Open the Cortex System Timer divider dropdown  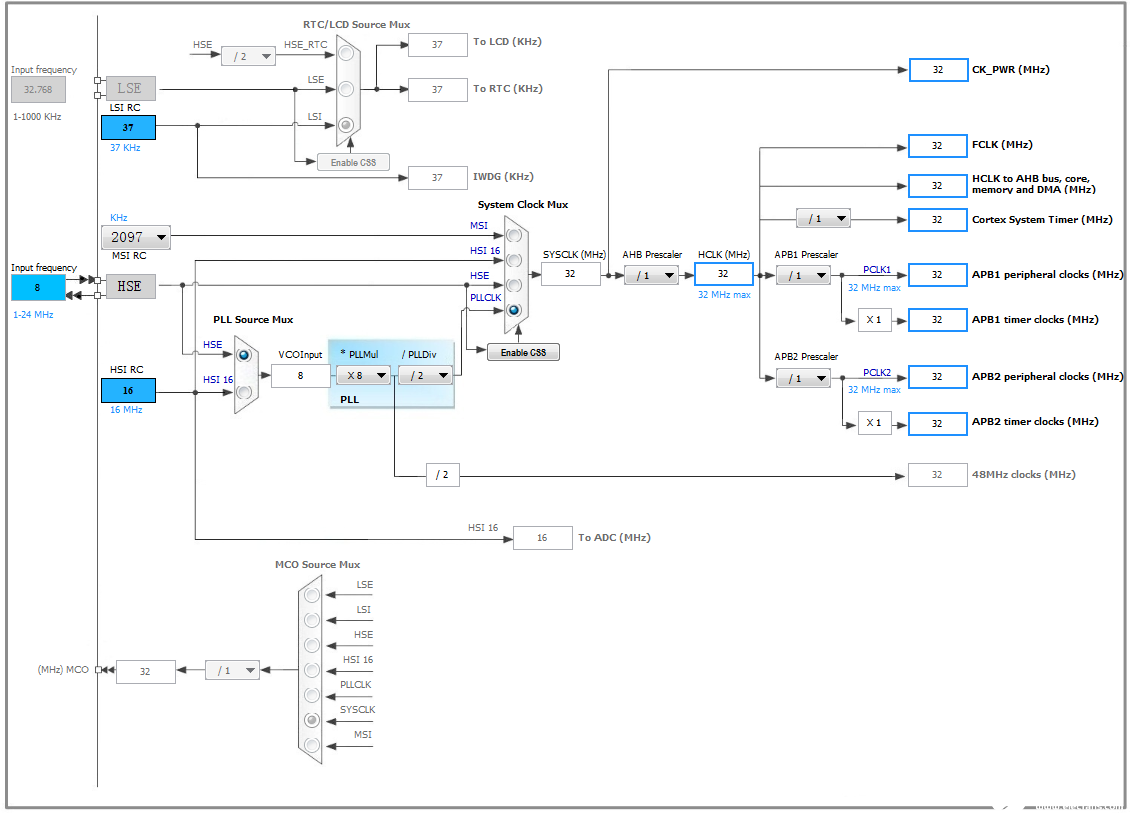tap(823, 218)
